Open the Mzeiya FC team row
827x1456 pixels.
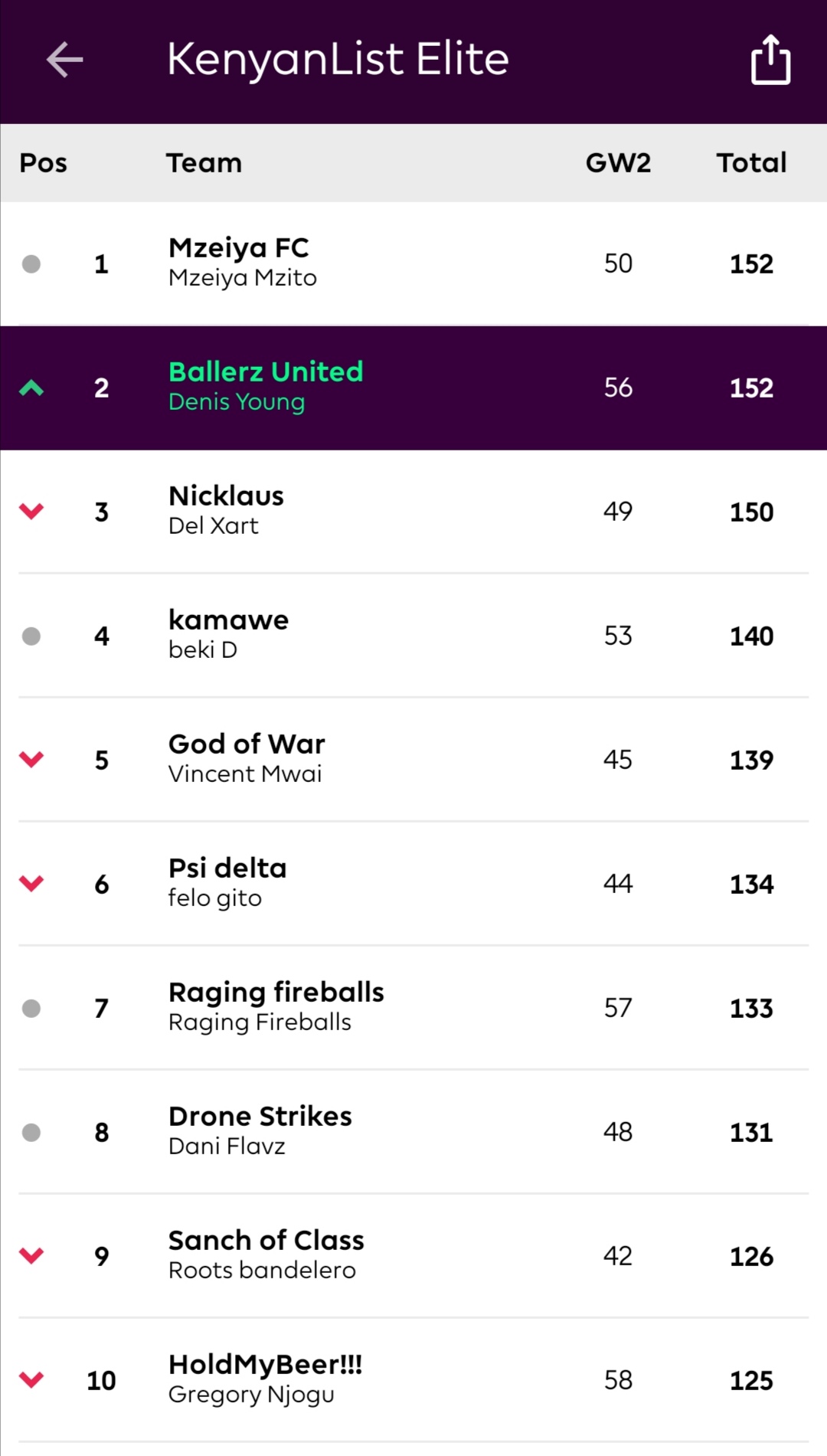[413, 264]
